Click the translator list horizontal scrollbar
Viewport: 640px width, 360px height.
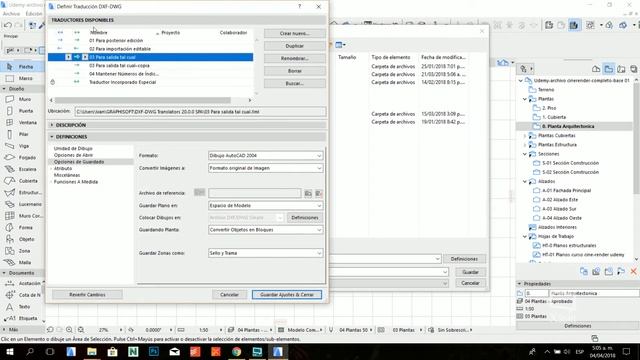pyautogui.click(x=143, y=100)
